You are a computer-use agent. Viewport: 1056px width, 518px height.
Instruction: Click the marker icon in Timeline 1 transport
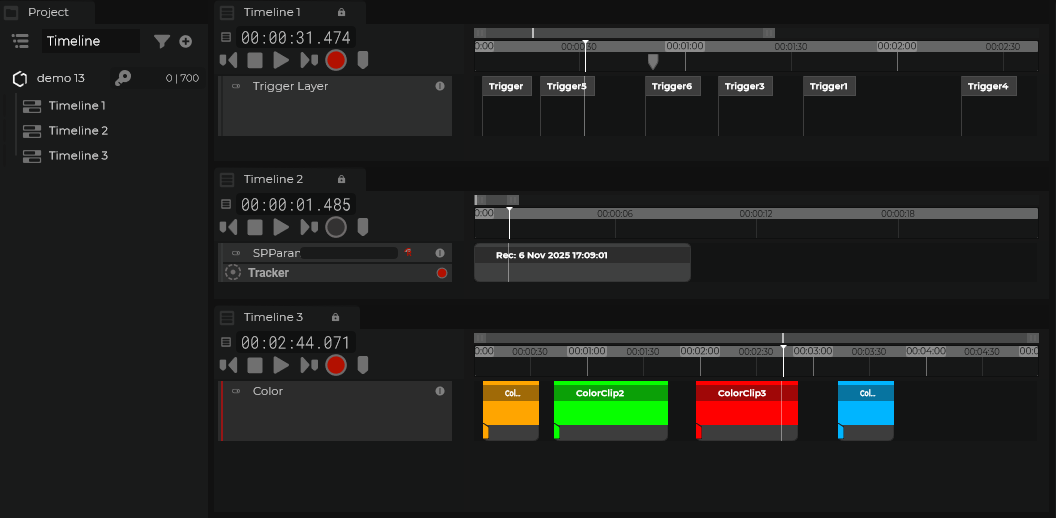(x=363, y=60)
